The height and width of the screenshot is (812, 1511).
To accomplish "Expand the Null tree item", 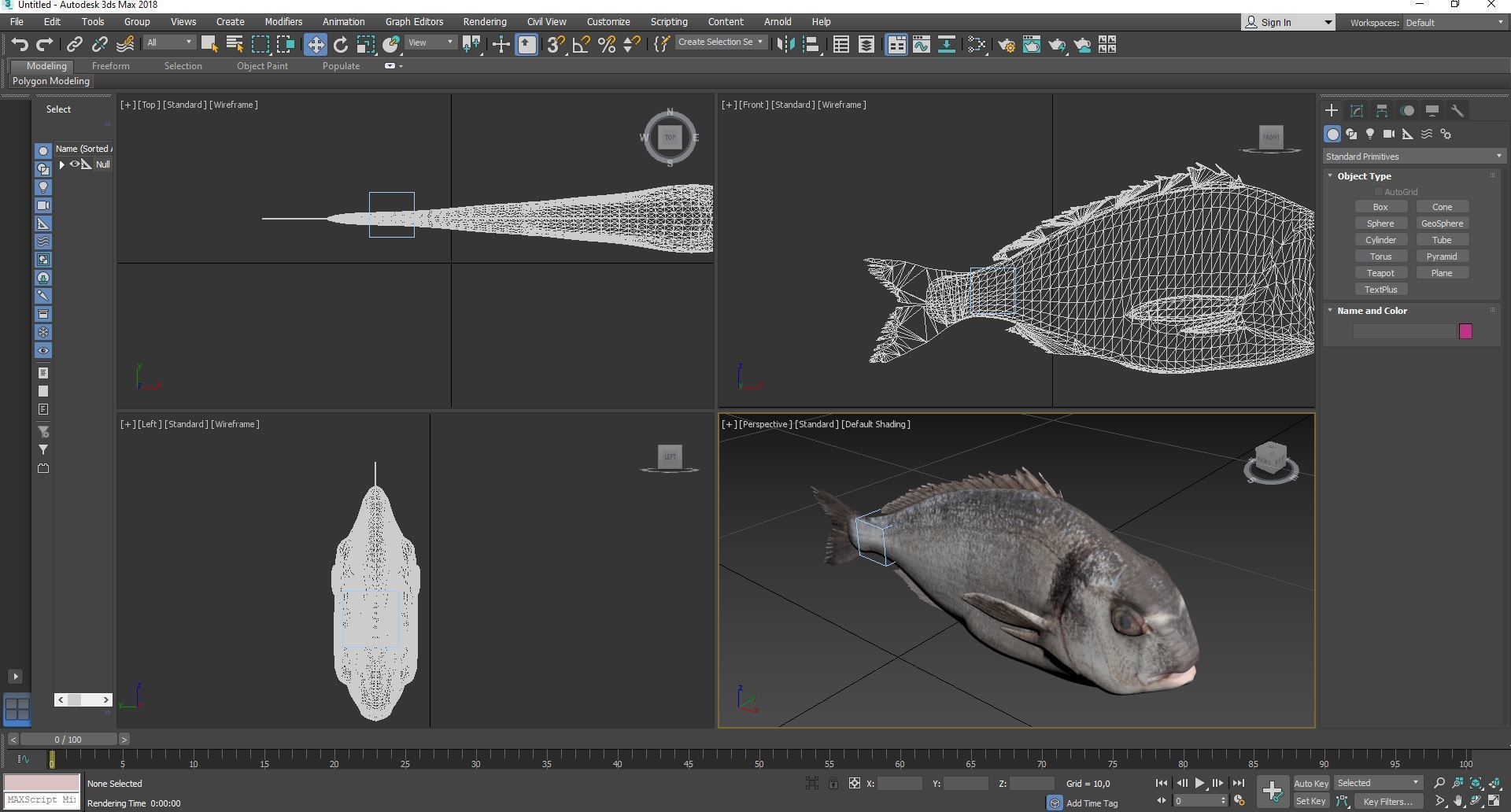I will click(61, 164).
